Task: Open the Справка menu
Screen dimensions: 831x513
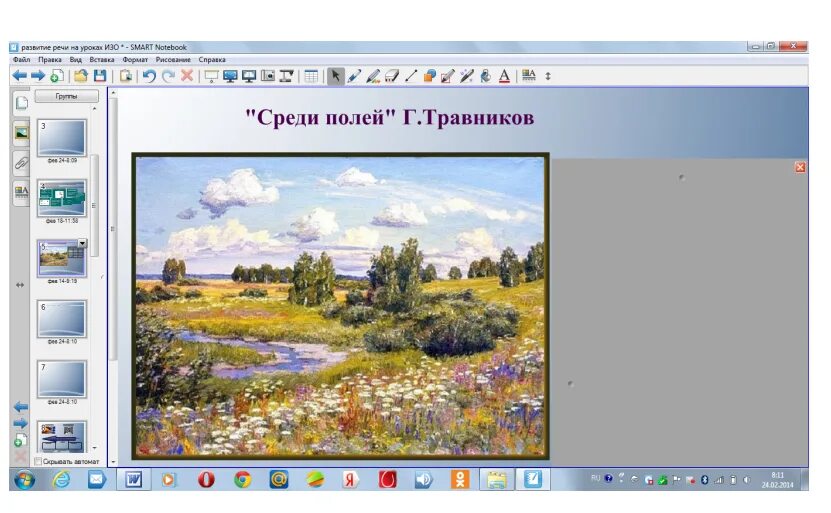Action: point(212,60)
